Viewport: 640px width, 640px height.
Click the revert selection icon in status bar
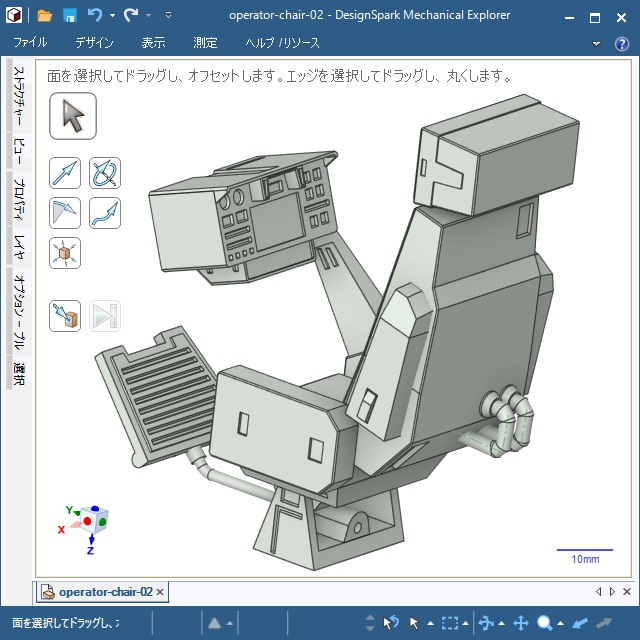click(391, 623)
